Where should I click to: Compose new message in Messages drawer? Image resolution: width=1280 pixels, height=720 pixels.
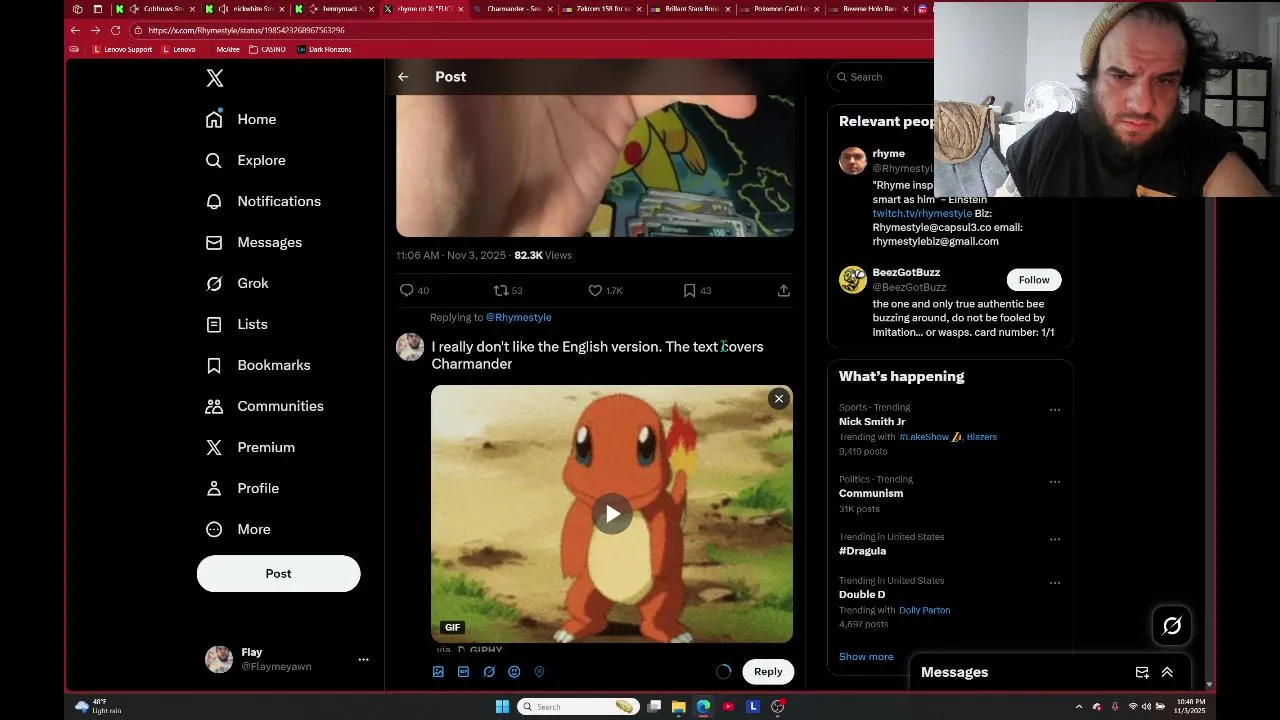[1142, 673]
